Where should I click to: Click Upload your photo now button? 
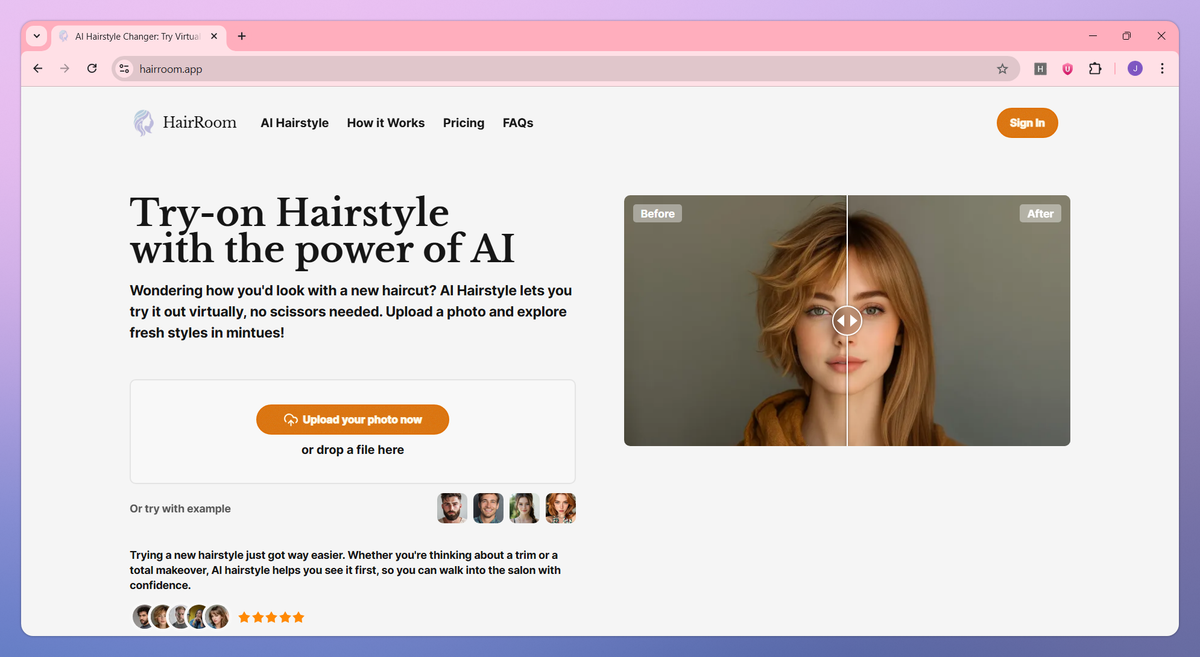click(353, 420)
